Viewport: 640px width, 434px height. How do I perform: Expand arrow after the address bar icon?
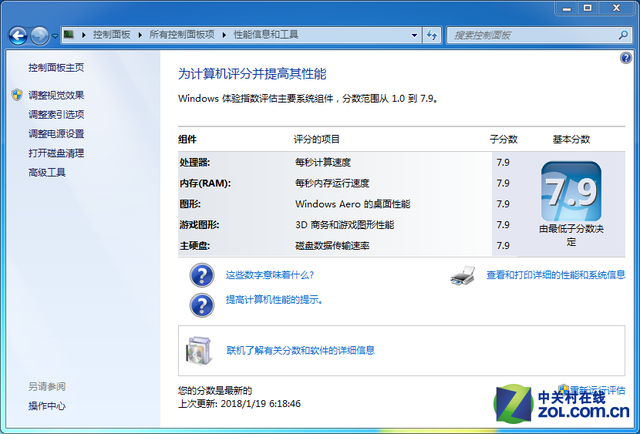tap(84, 35)
